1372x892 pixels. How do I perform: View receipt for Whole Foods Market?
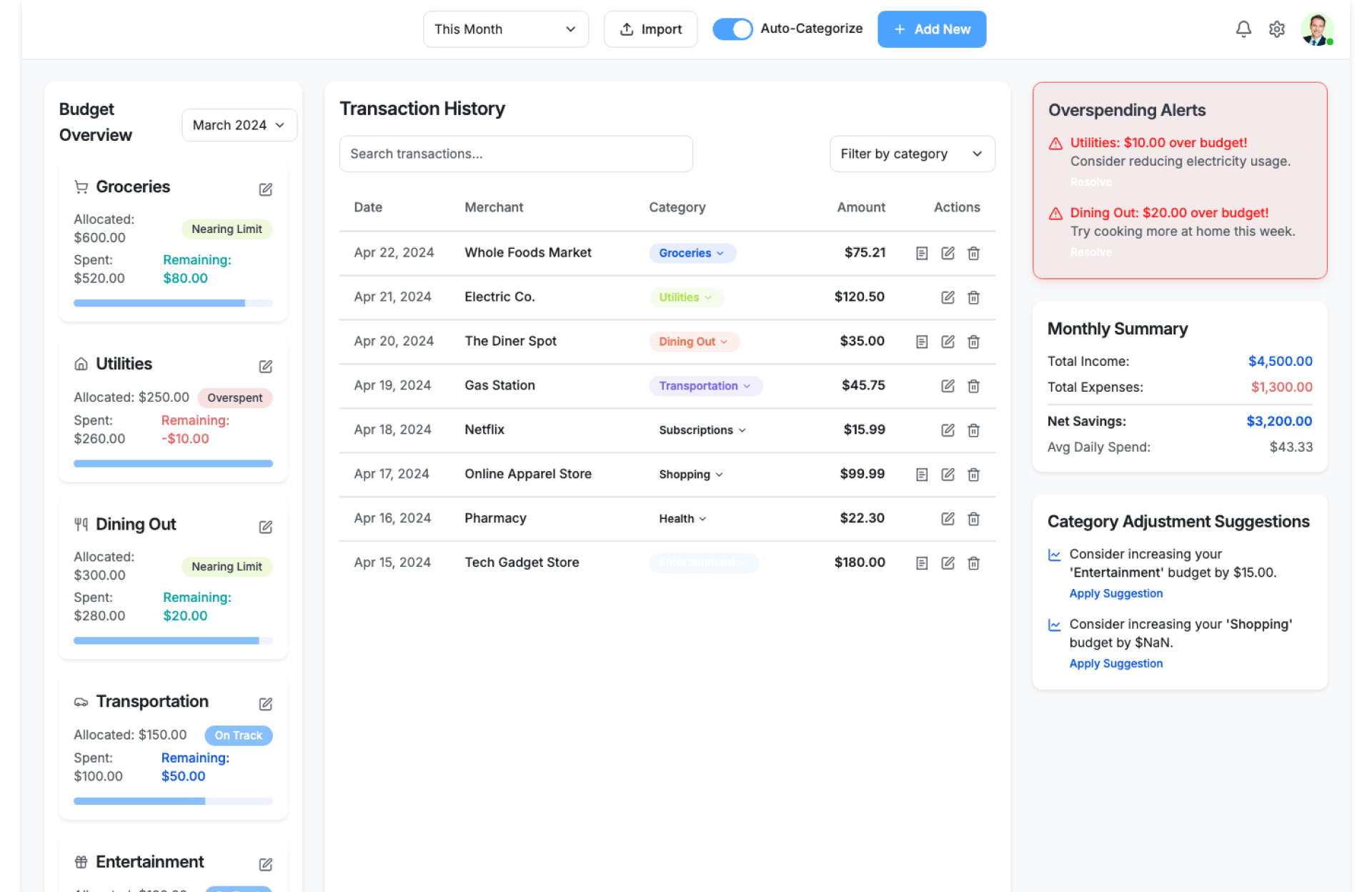(922, 253)
